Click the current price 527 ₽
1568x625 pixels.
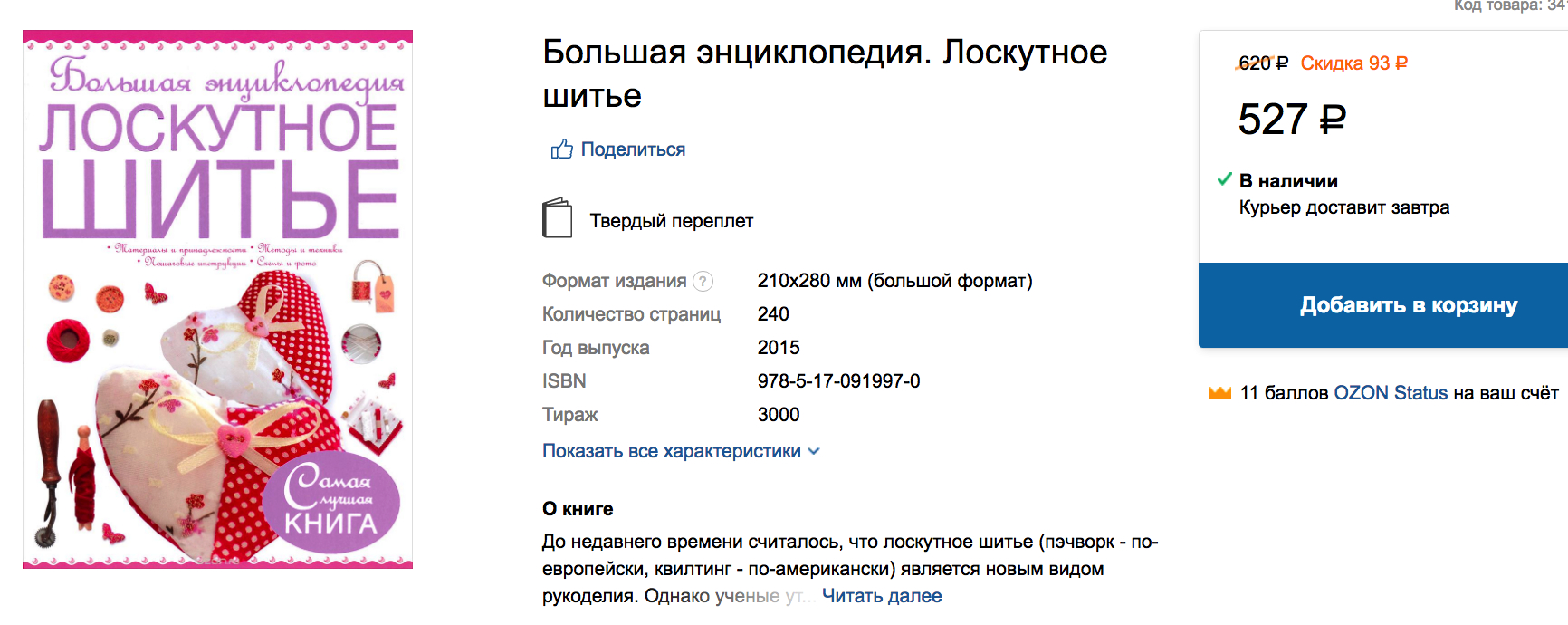[1292, 120]
